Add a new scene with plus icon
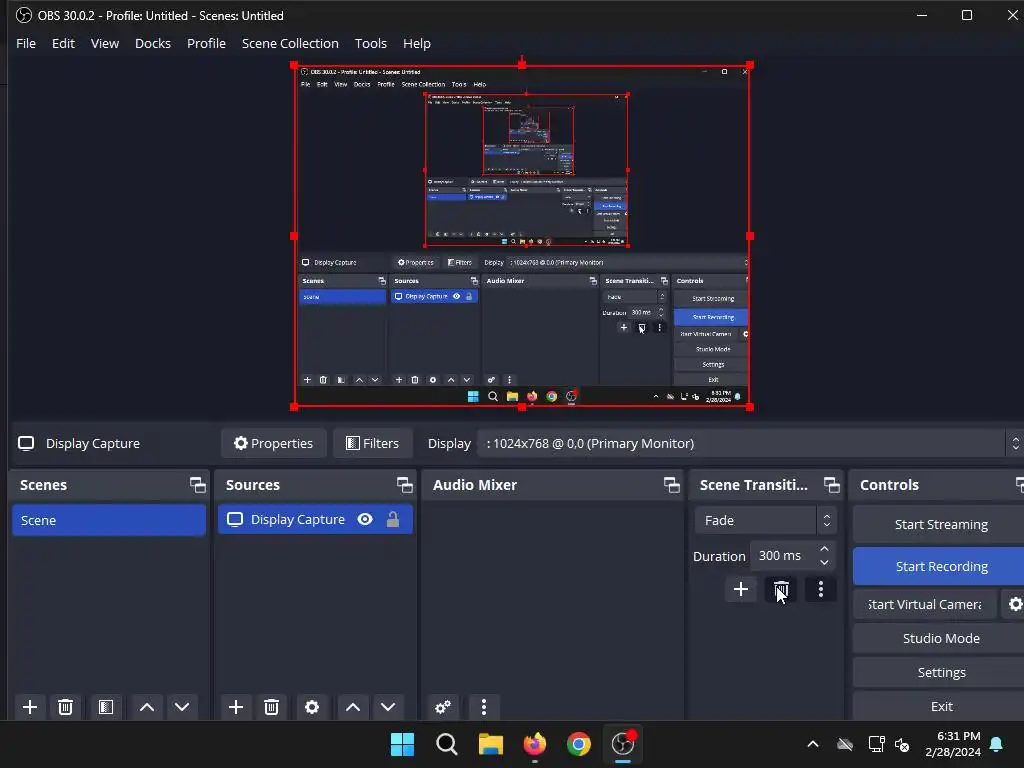This screenshot has width=1024, height=768. coord(29,707)
